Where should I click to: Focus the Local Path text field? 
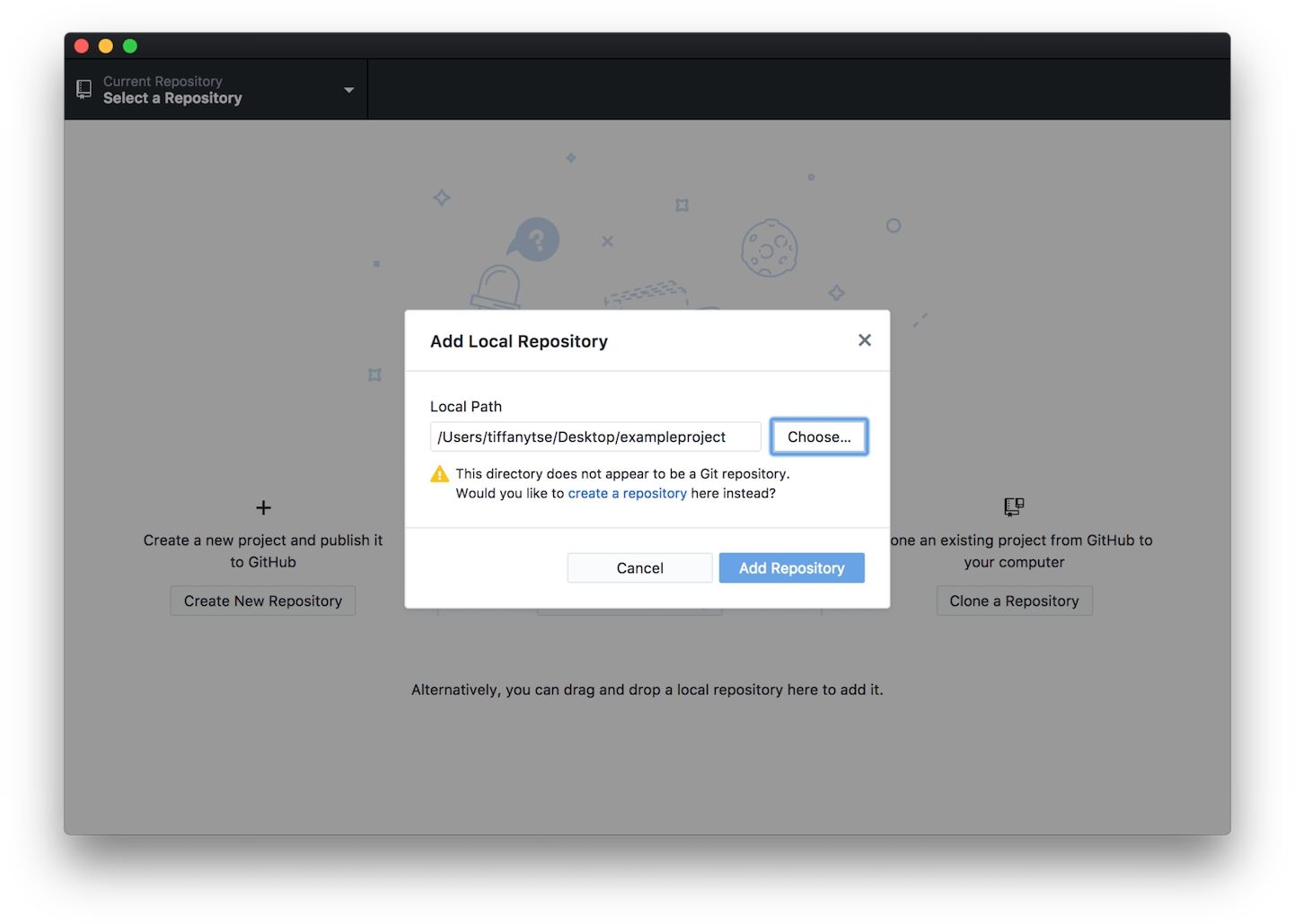click(594, 437)
